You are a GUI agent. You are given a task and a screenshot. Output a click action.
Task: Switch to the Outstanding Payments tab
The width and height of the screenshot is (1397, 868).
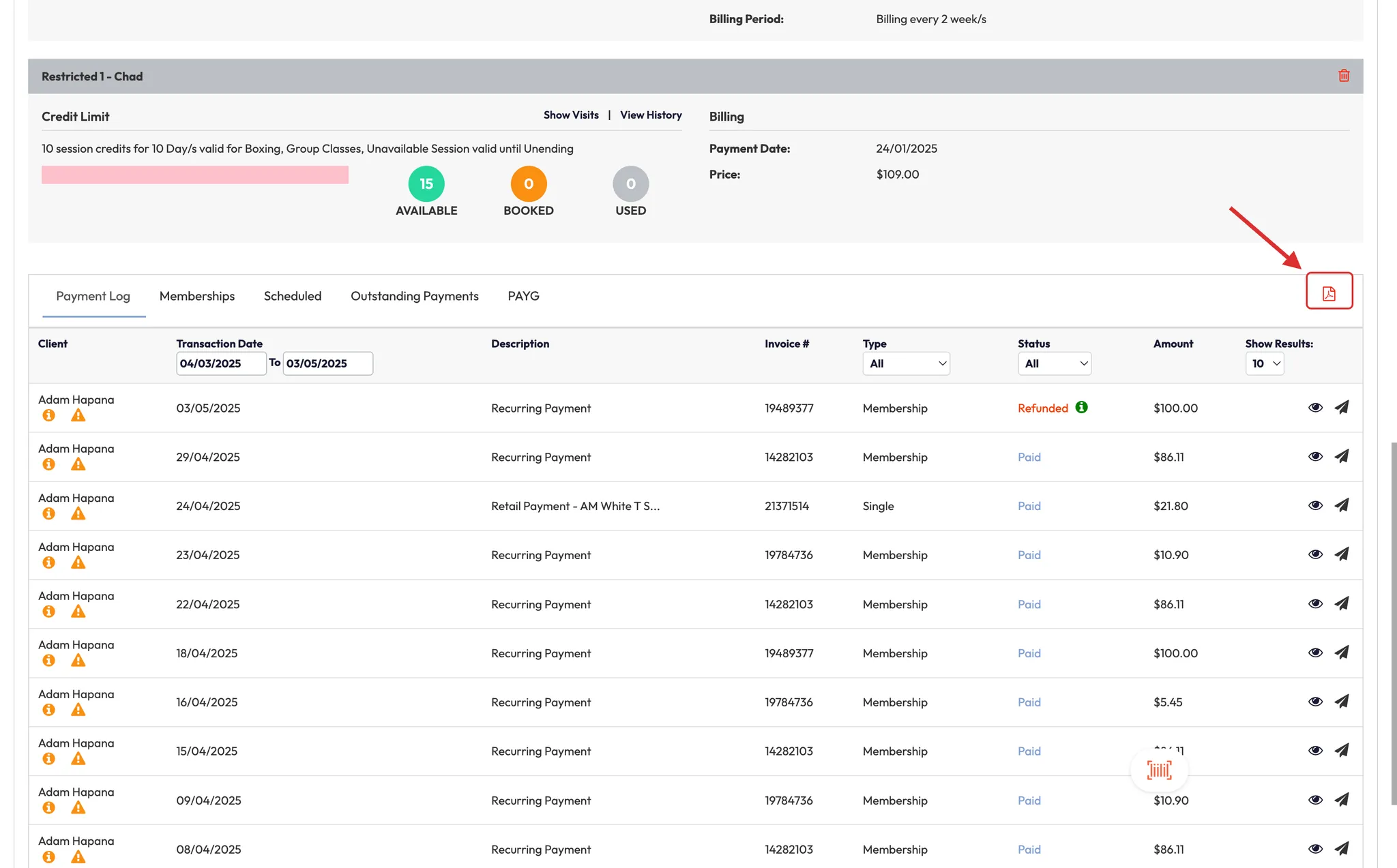pos(414,296)
